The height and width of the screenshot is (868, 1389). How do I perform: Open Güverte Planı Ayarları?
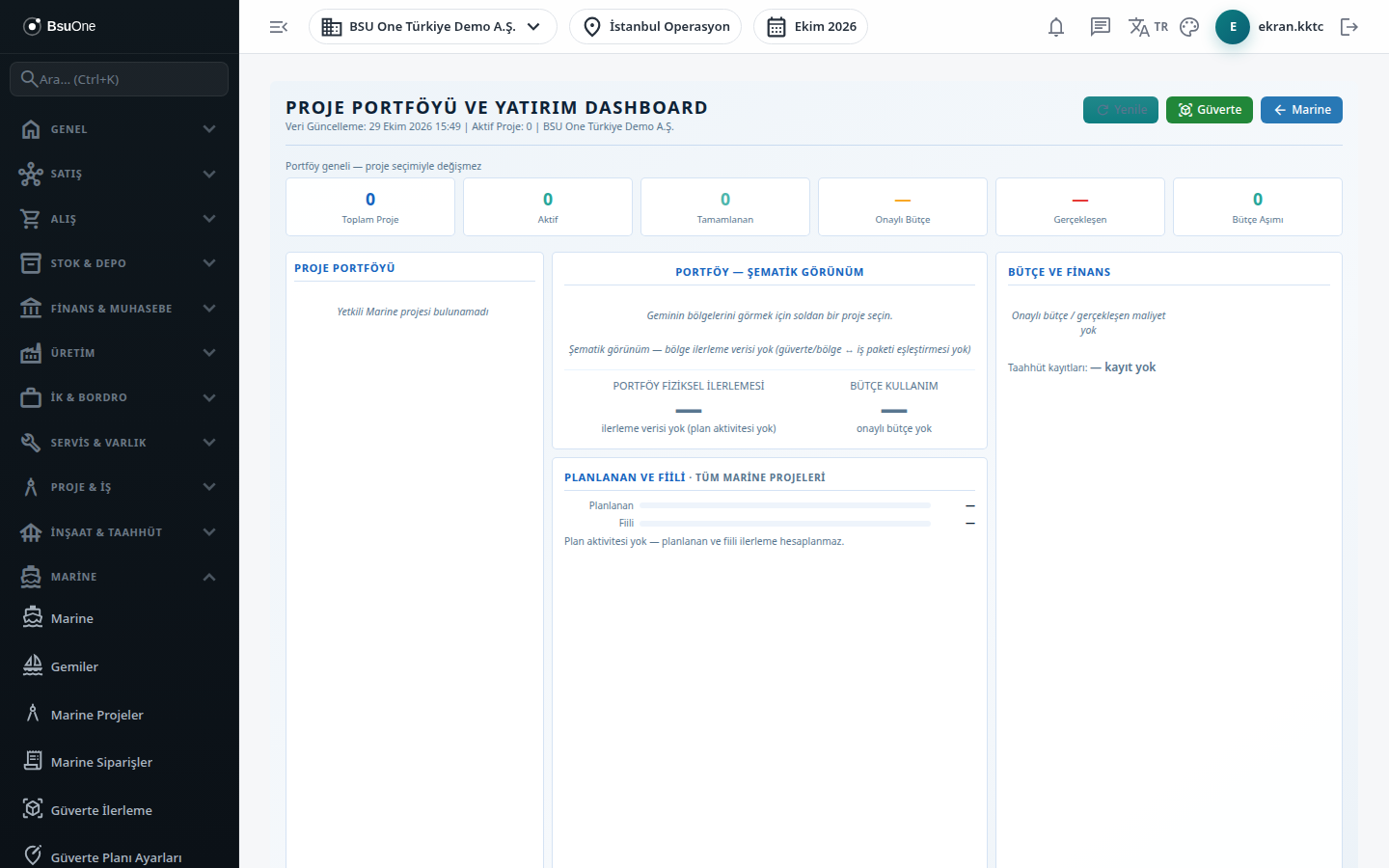tap(120, 856)
